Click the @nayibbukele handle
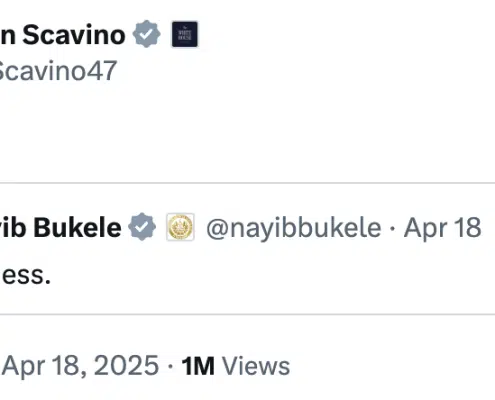495x400 pixels. [294, 228]
